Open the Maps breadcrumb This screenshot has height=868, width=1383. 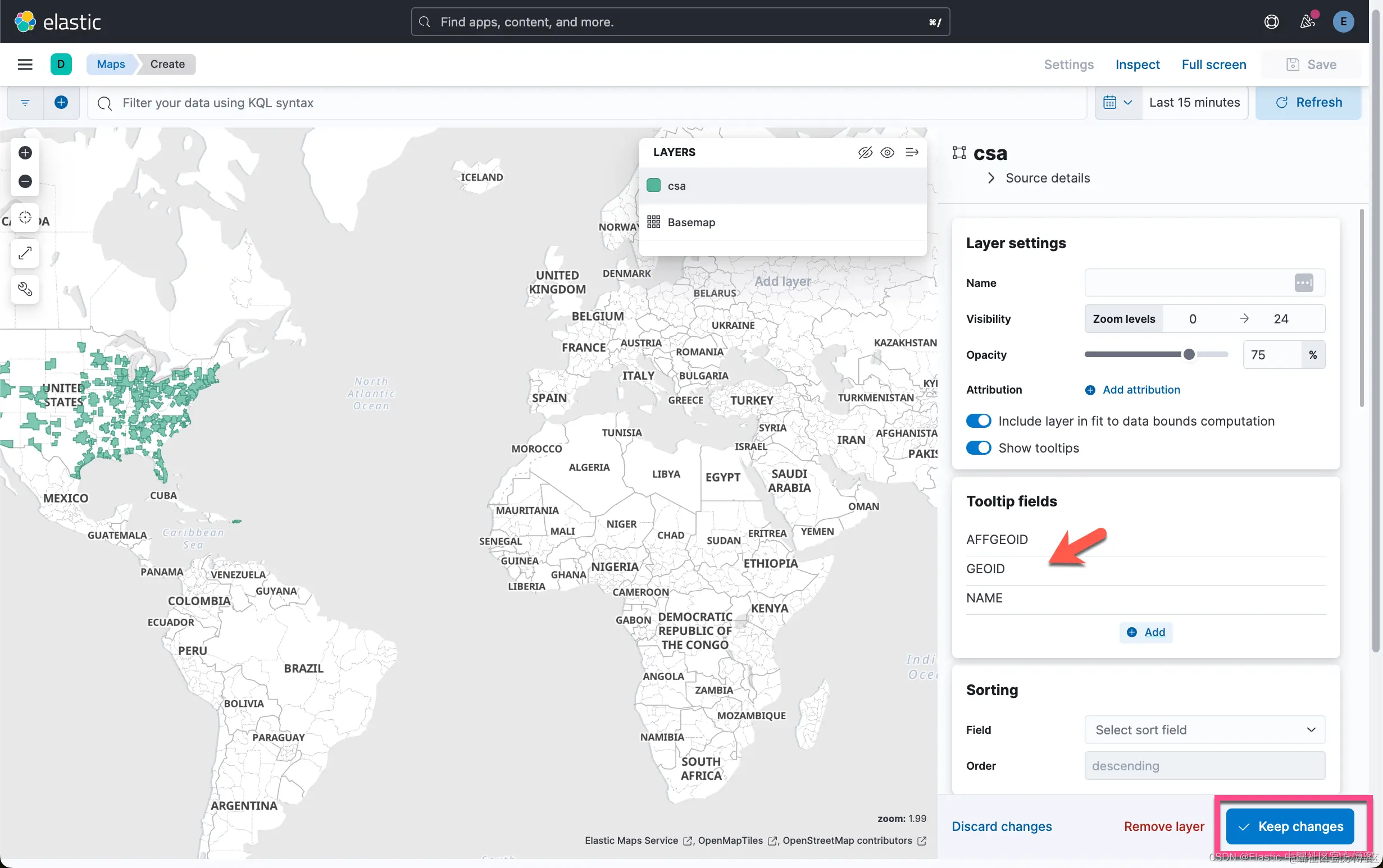point(110,65)
